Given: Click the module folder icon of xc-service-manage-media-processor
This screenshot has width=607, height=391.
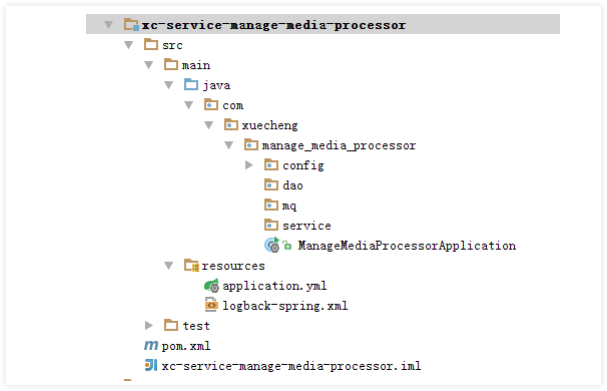Looking at the screenshot, I should pos(131,25).
